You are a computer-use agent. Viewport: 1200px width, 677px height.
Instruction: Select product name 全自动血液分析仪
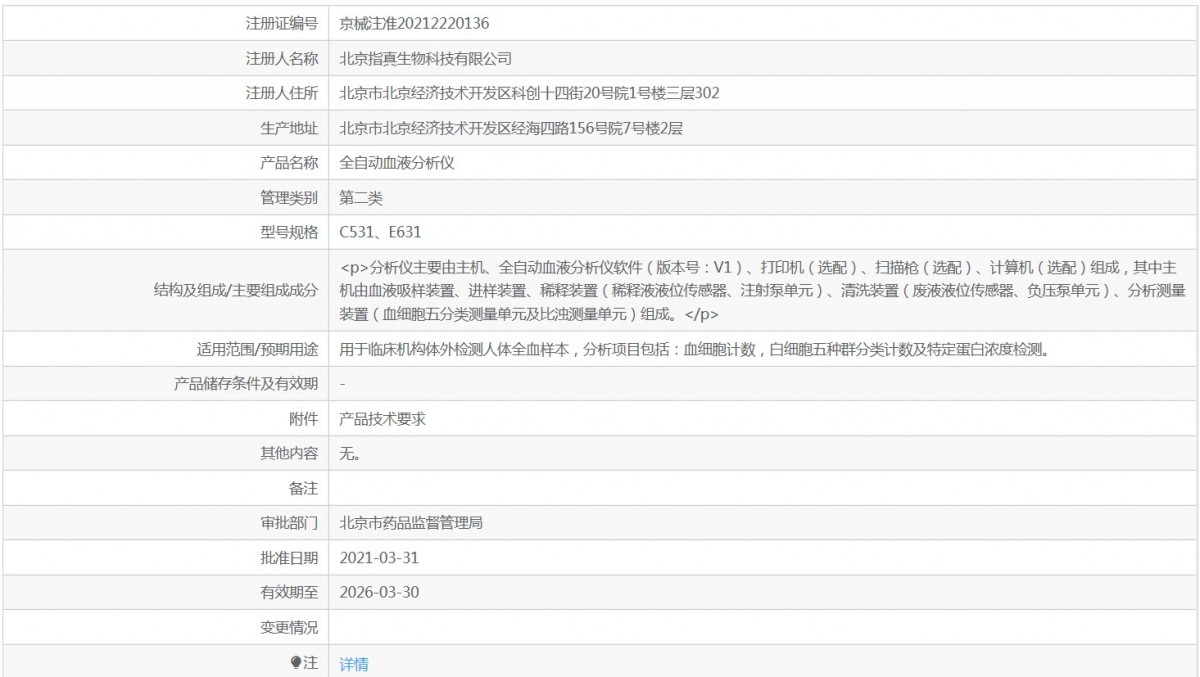[398, 163]
